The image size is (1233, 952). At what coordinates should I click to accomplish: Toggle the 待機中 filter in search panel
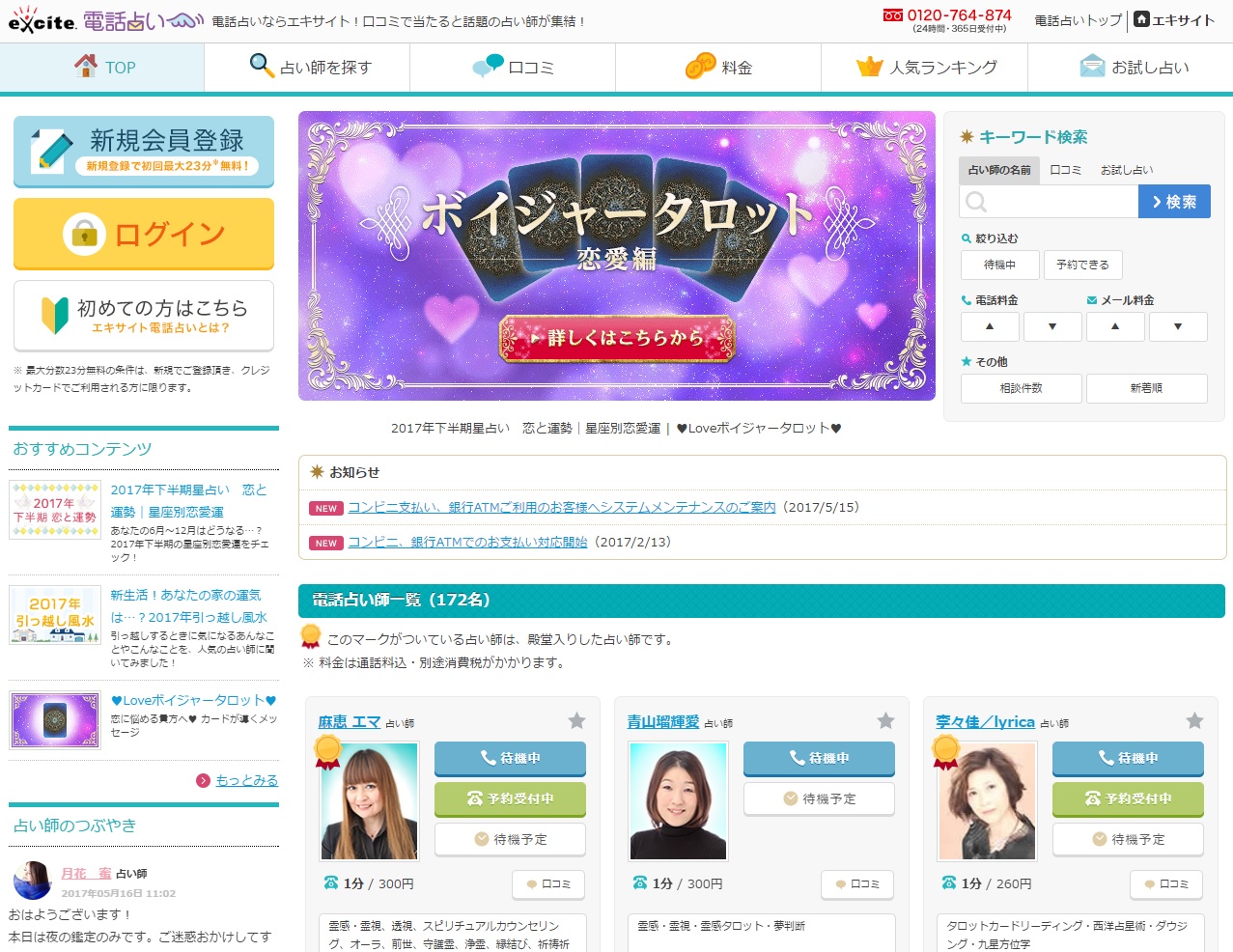click(x=999, y=265)
